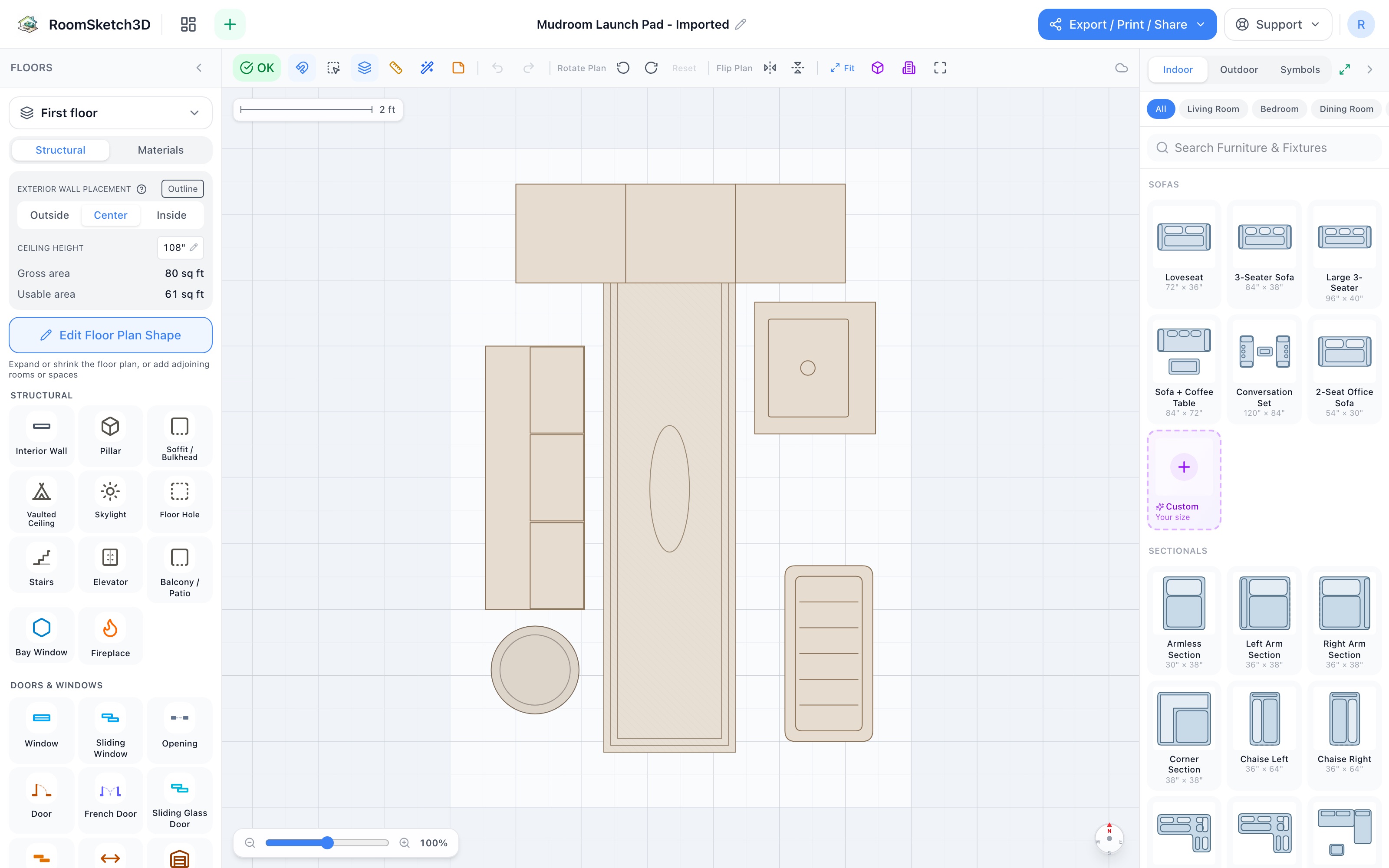Flip plan horizontally

[770, 68]
